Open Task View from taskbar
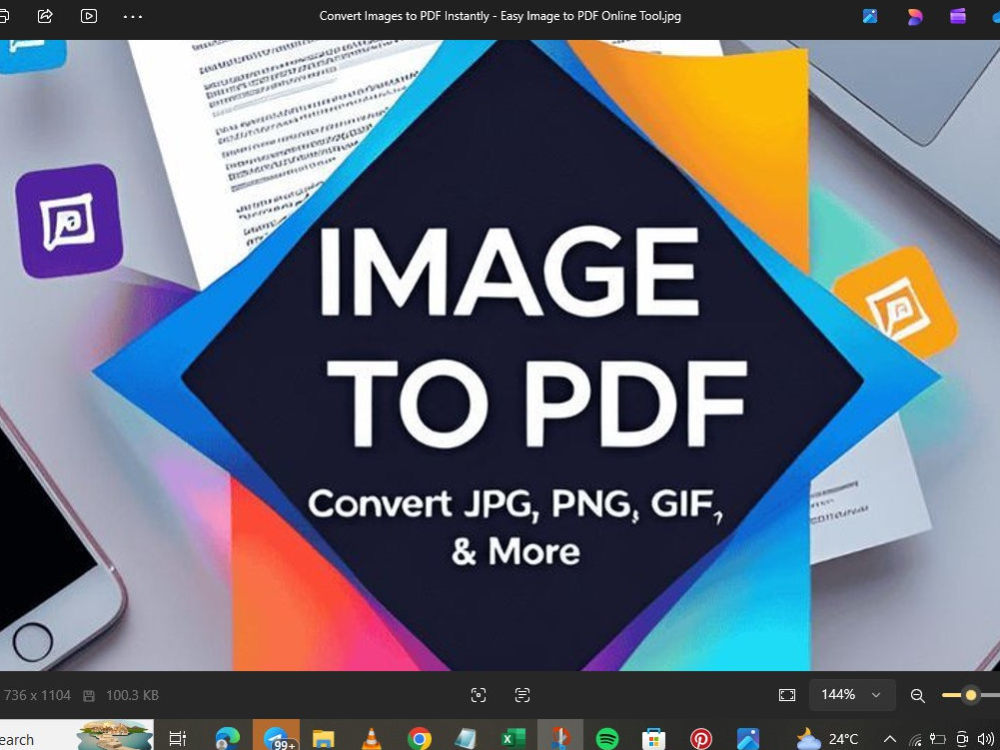Image resolution: width=1000 pixels, height=750 pixels. click(x=177, y=739)
